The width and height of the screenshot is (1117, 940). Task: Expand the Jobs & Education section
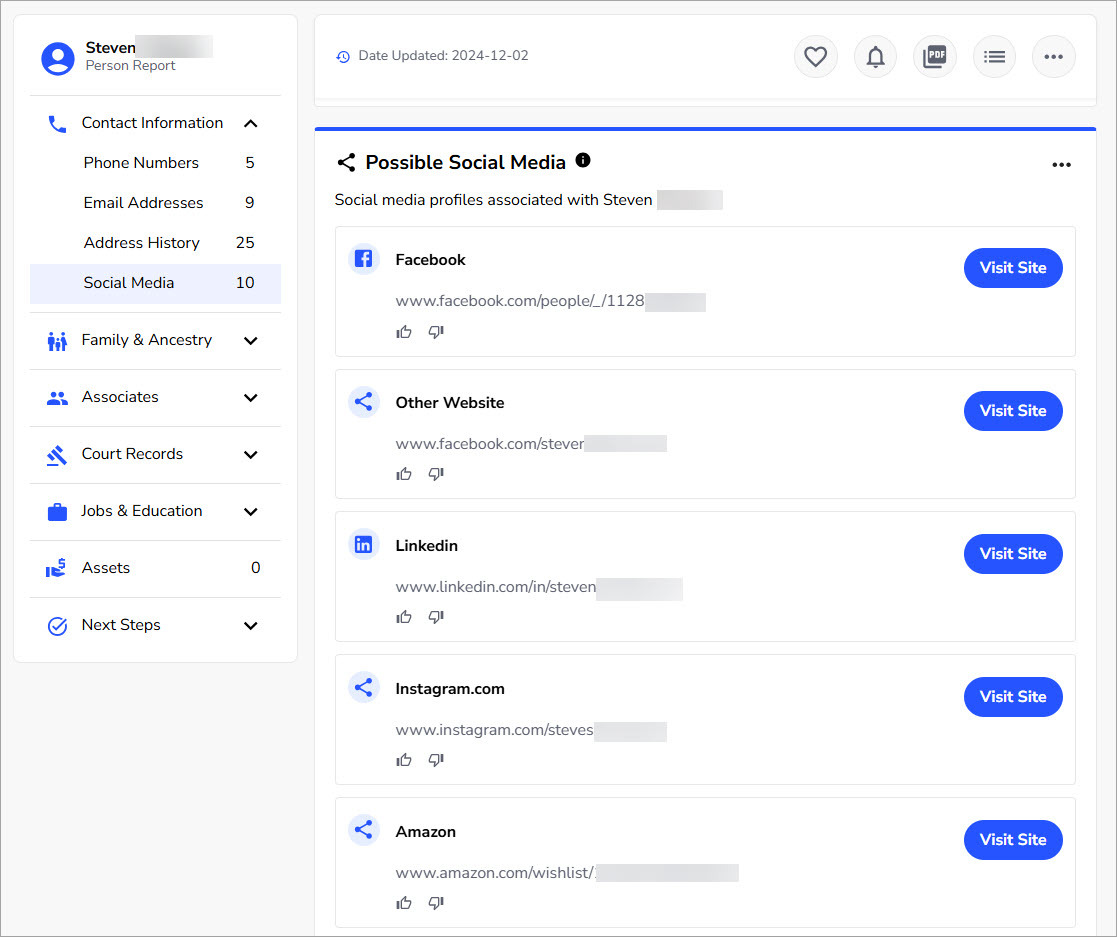[251, 511]
